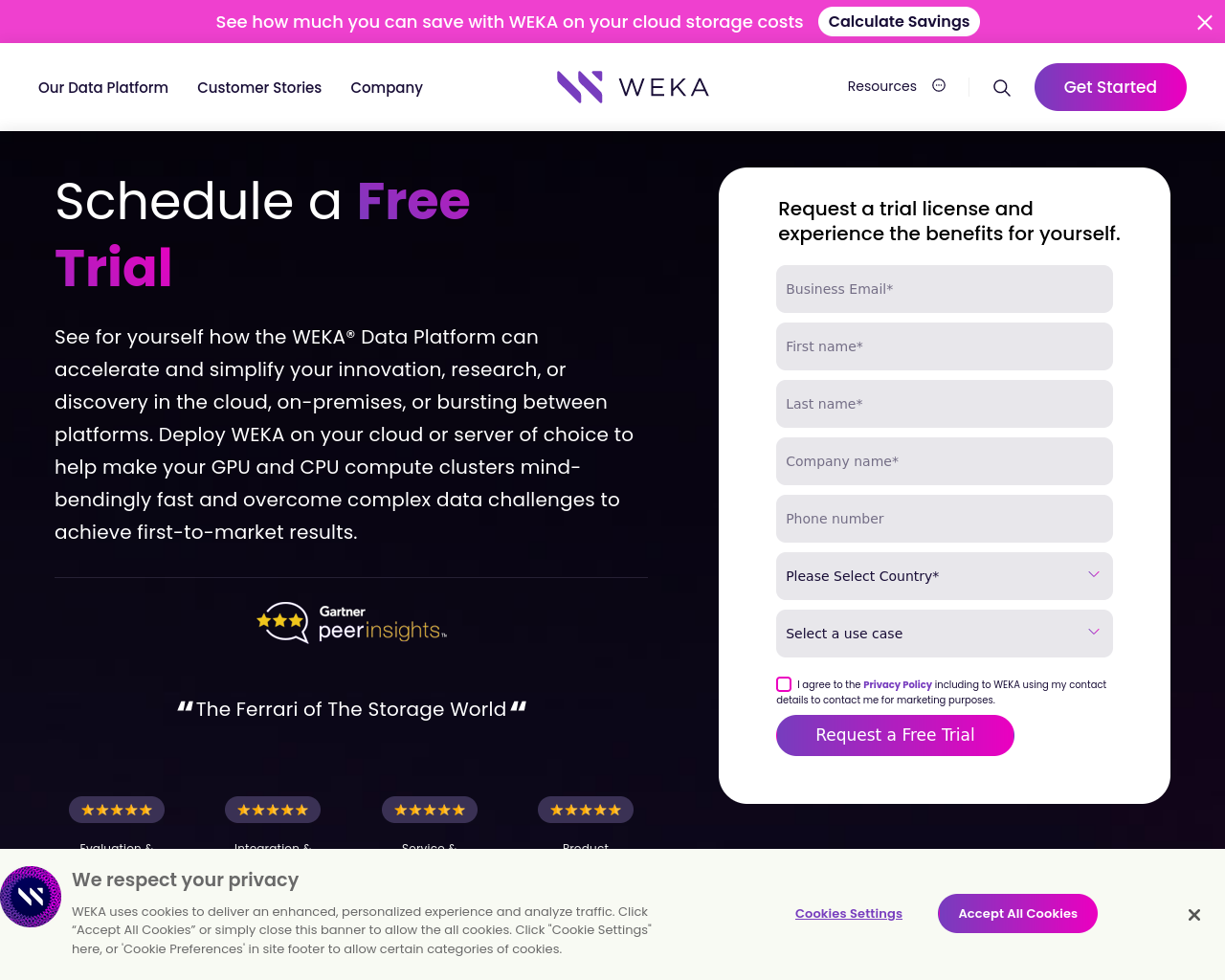Open the Our Data Platform menu
1225x980 pixels.
click(103, 87)
